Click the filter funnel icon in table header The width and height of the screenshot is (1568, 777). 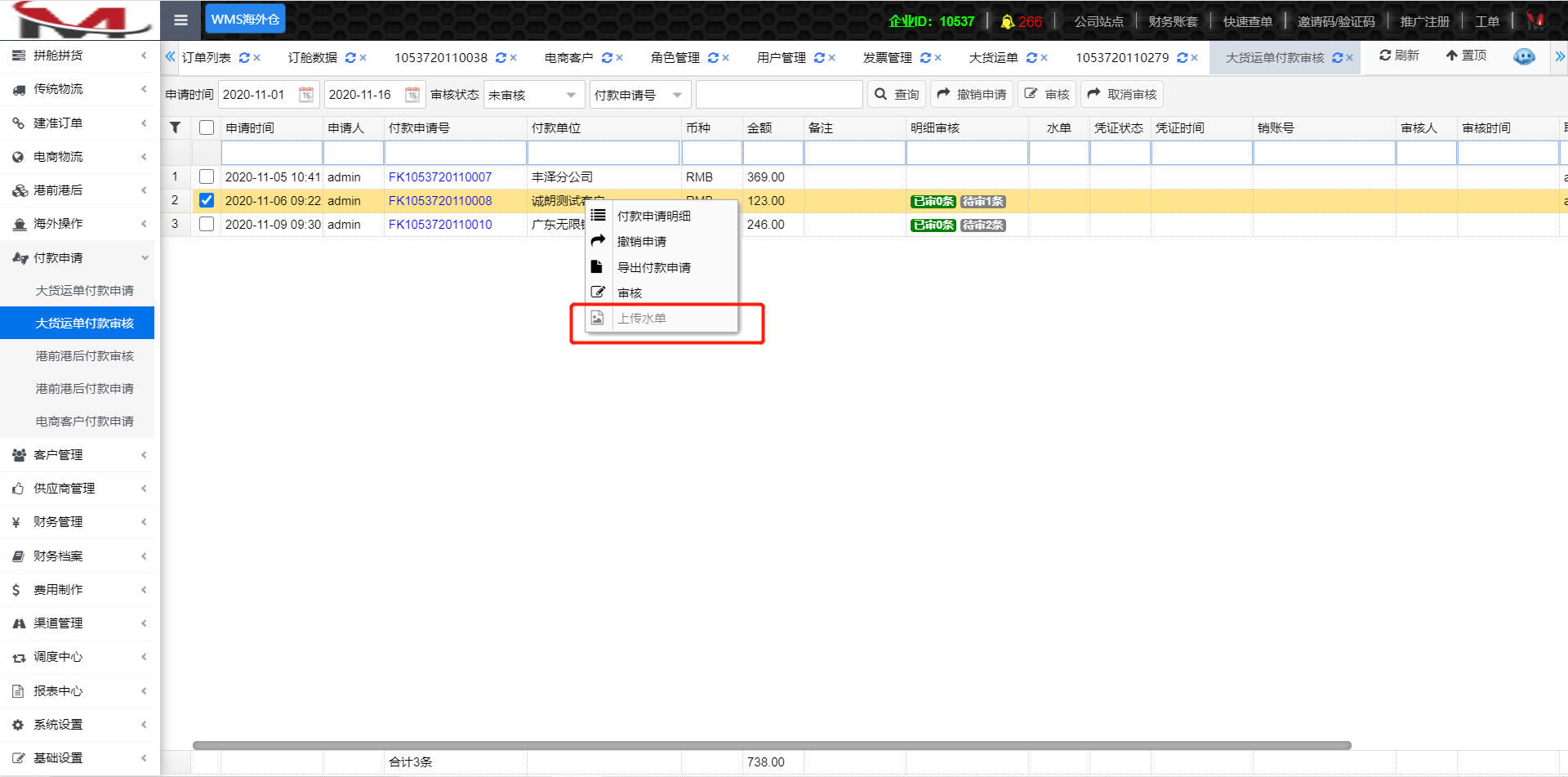click(175, 127)
